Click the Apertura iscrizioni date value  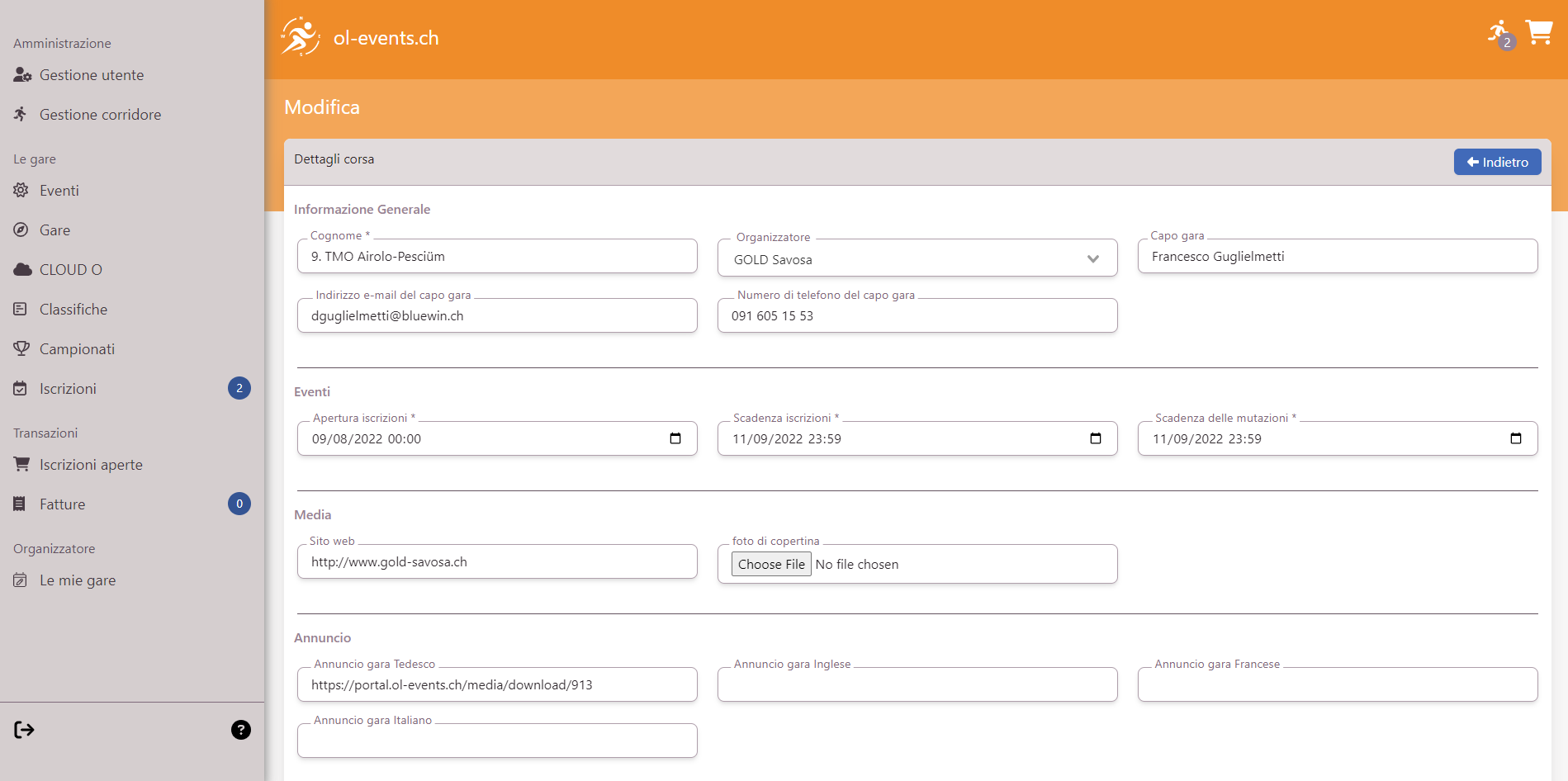366,439
